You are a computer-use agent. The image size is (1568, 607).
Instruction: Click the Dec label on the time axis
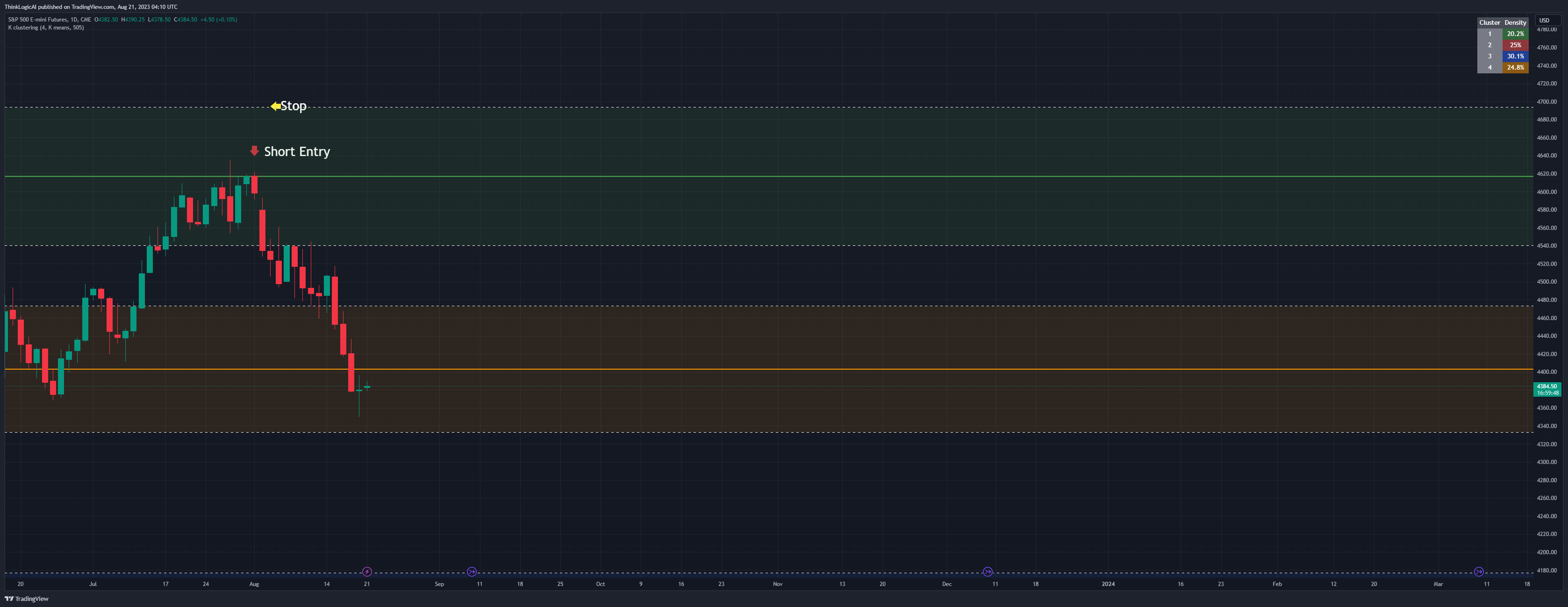[x=946, y=584]
